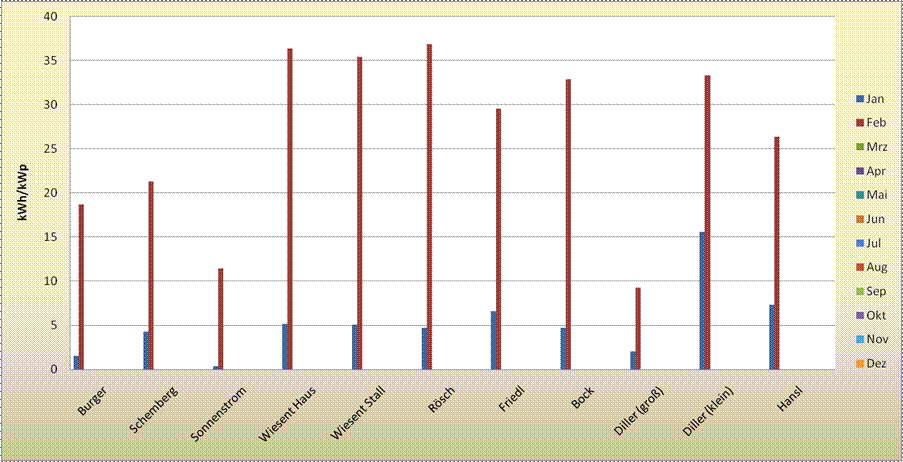Click the 15 value on the y-axis
Viewport: 903px width, 462px height.
pyautogui.click(x=51, y=237)
